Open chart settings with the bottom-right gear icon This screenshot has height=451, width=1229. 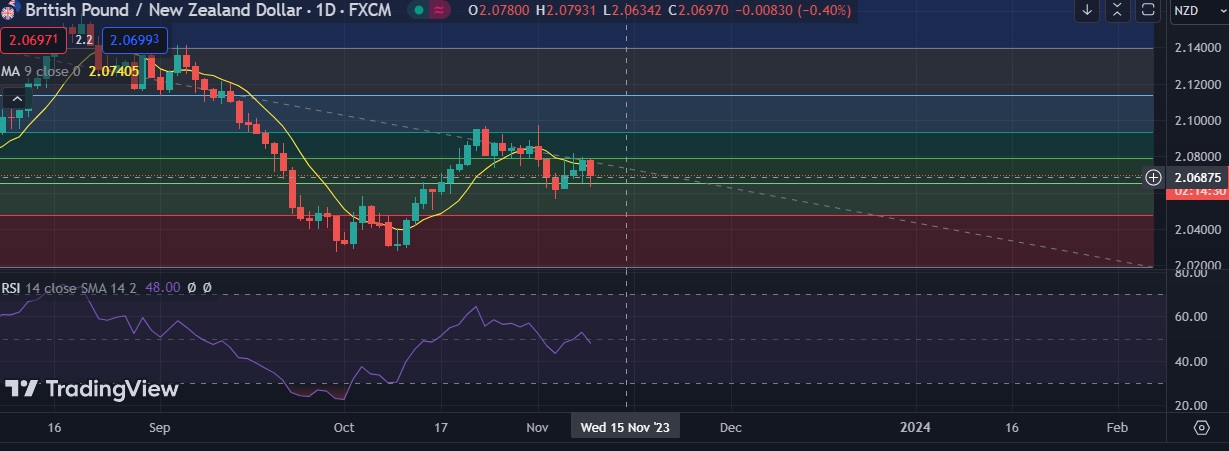pyautogui.click(x=1201, y=427)
